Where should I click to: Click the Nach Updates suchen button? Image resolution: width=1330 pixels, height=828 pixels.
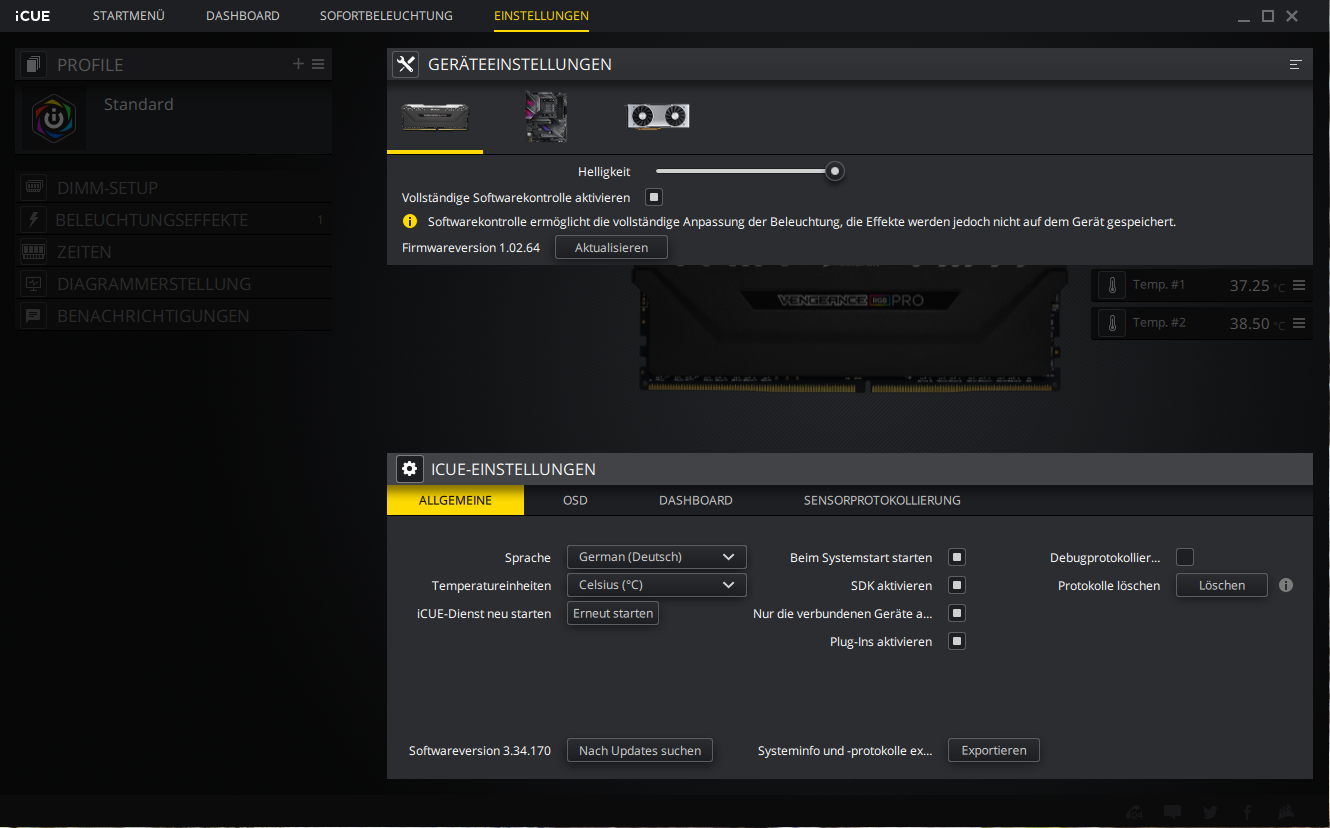click(x=640, y=750)
